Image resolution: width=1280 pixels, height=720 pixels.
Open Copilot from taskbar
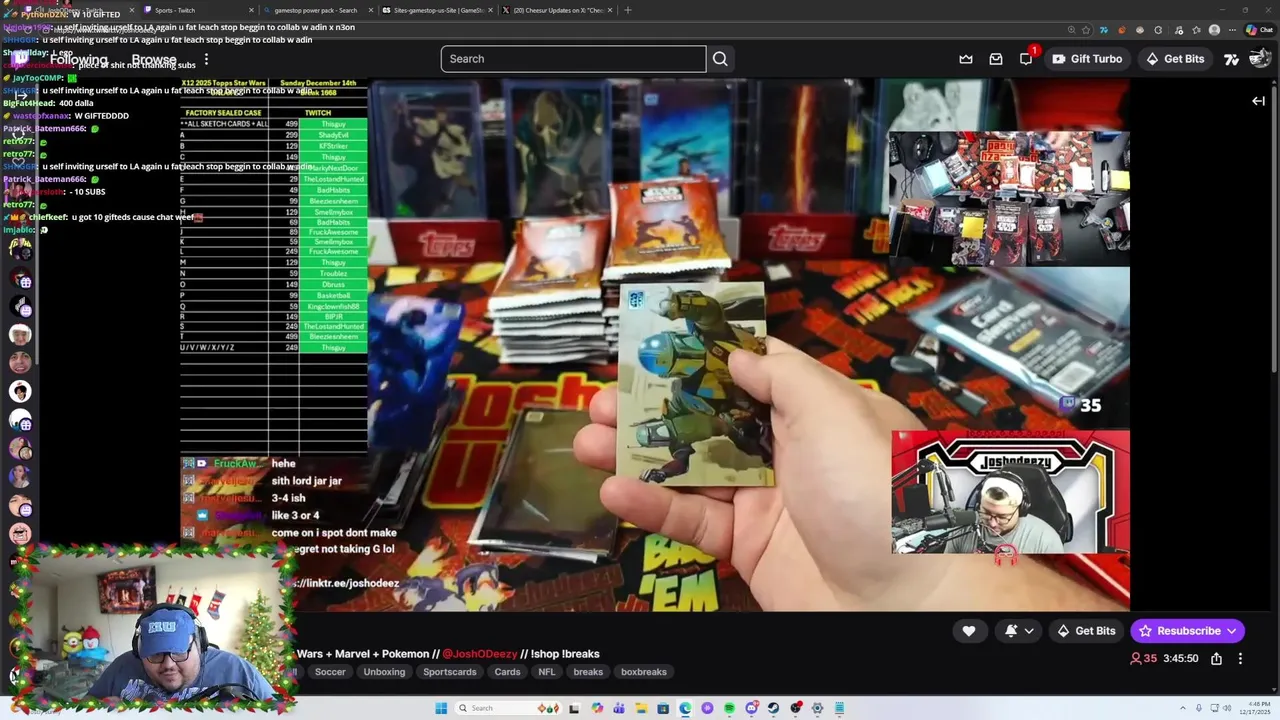[597, 708]
